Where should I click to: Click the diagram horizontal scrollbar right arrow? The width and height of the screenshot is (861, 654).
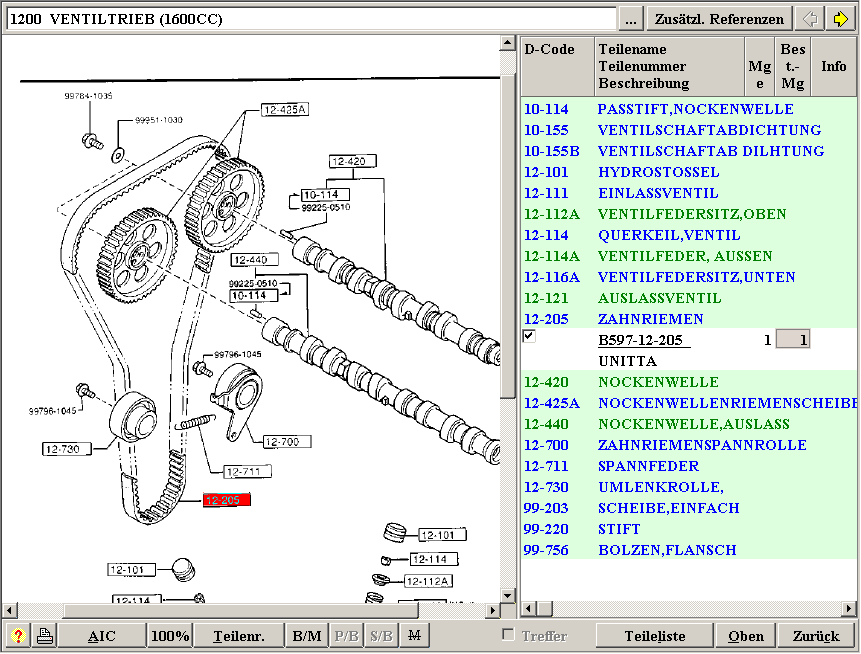point(492,609)
